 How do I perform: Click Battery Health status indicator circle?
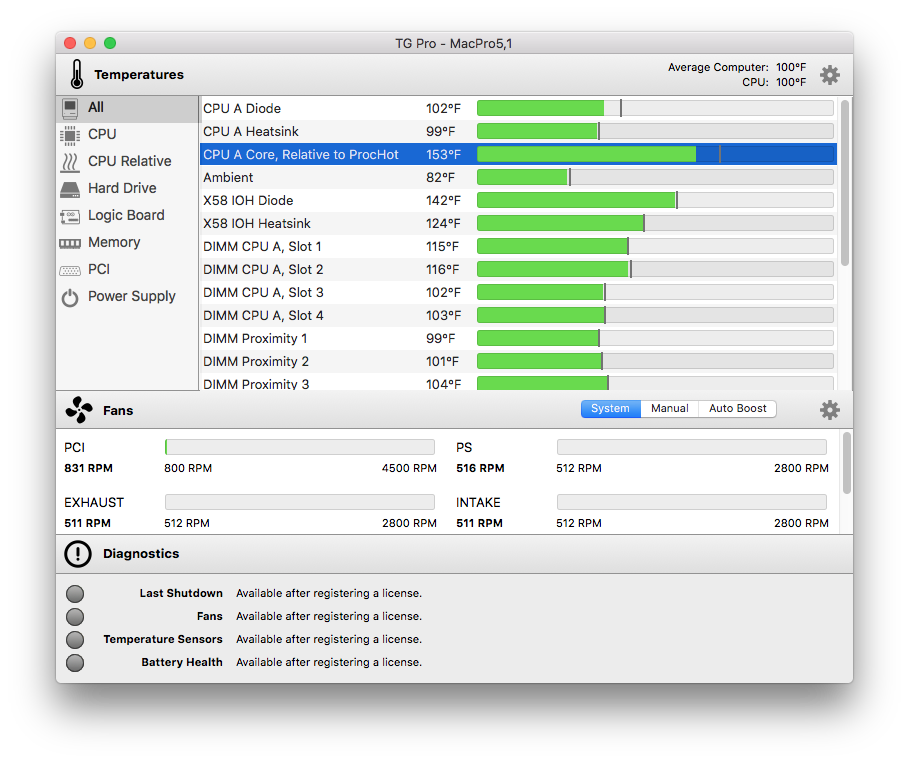(x=75, y=663)
